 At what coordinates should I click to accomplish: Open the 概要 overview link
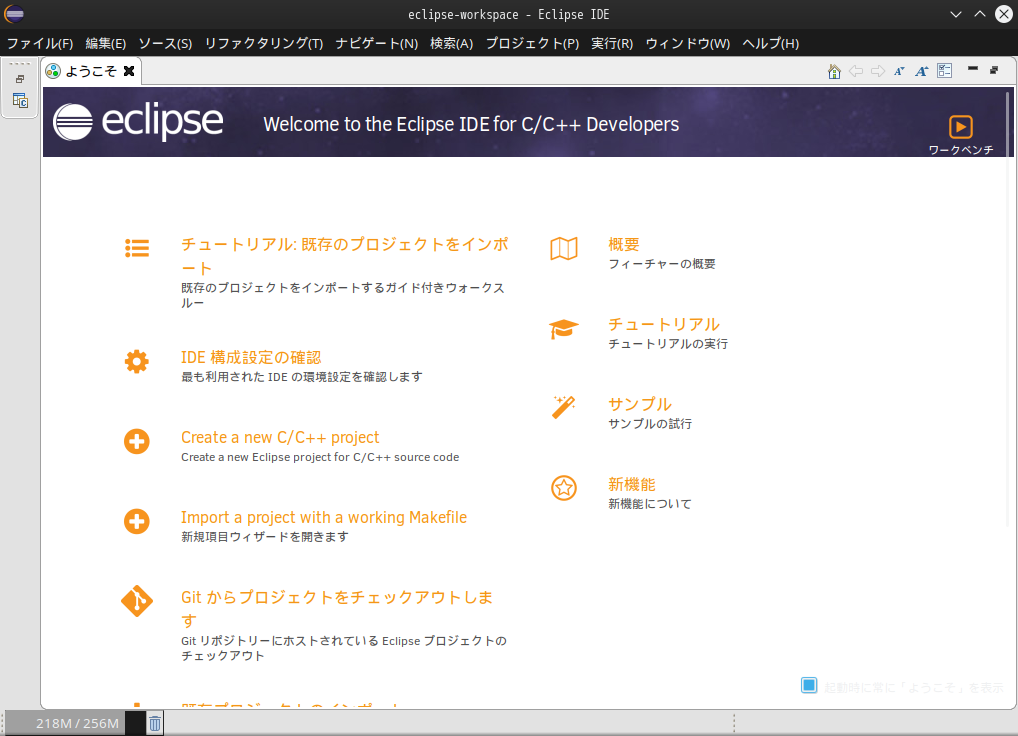click(x=624, y=244)
